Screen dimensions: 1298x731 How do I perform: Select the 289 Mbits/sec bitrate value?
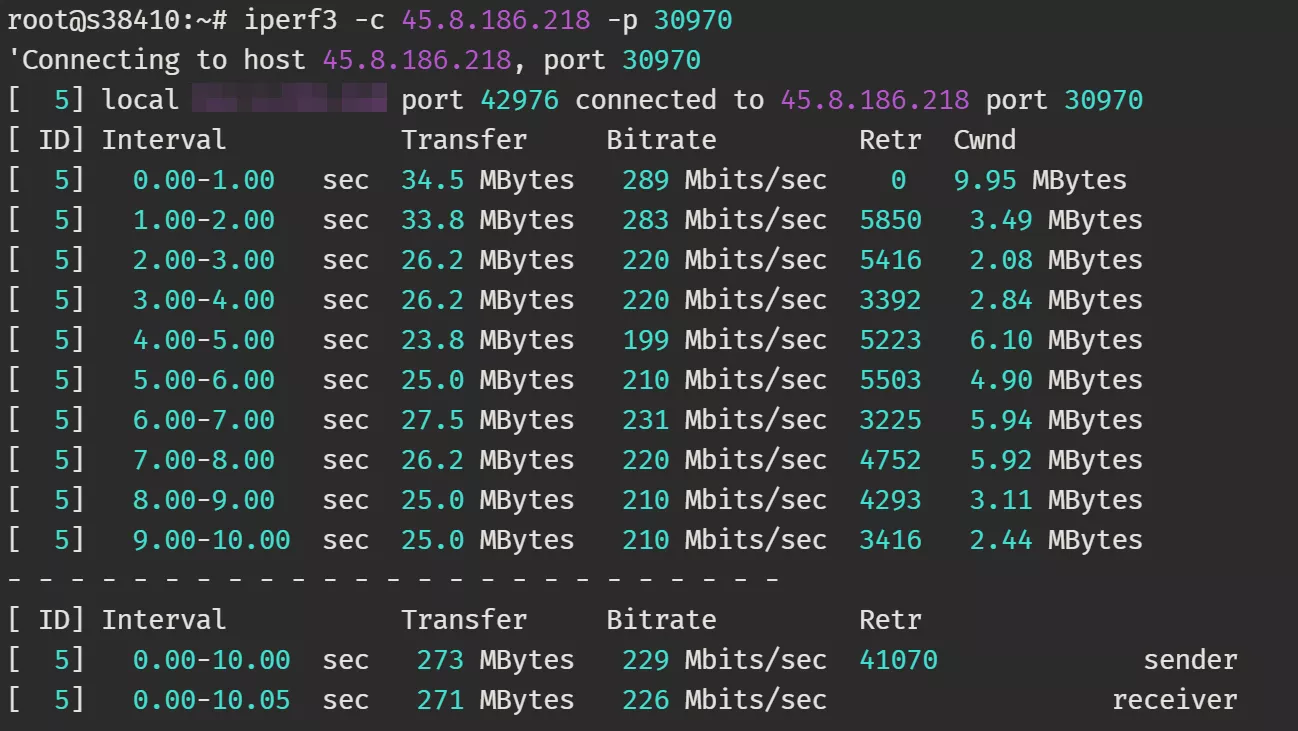click(x=724, y=180)
